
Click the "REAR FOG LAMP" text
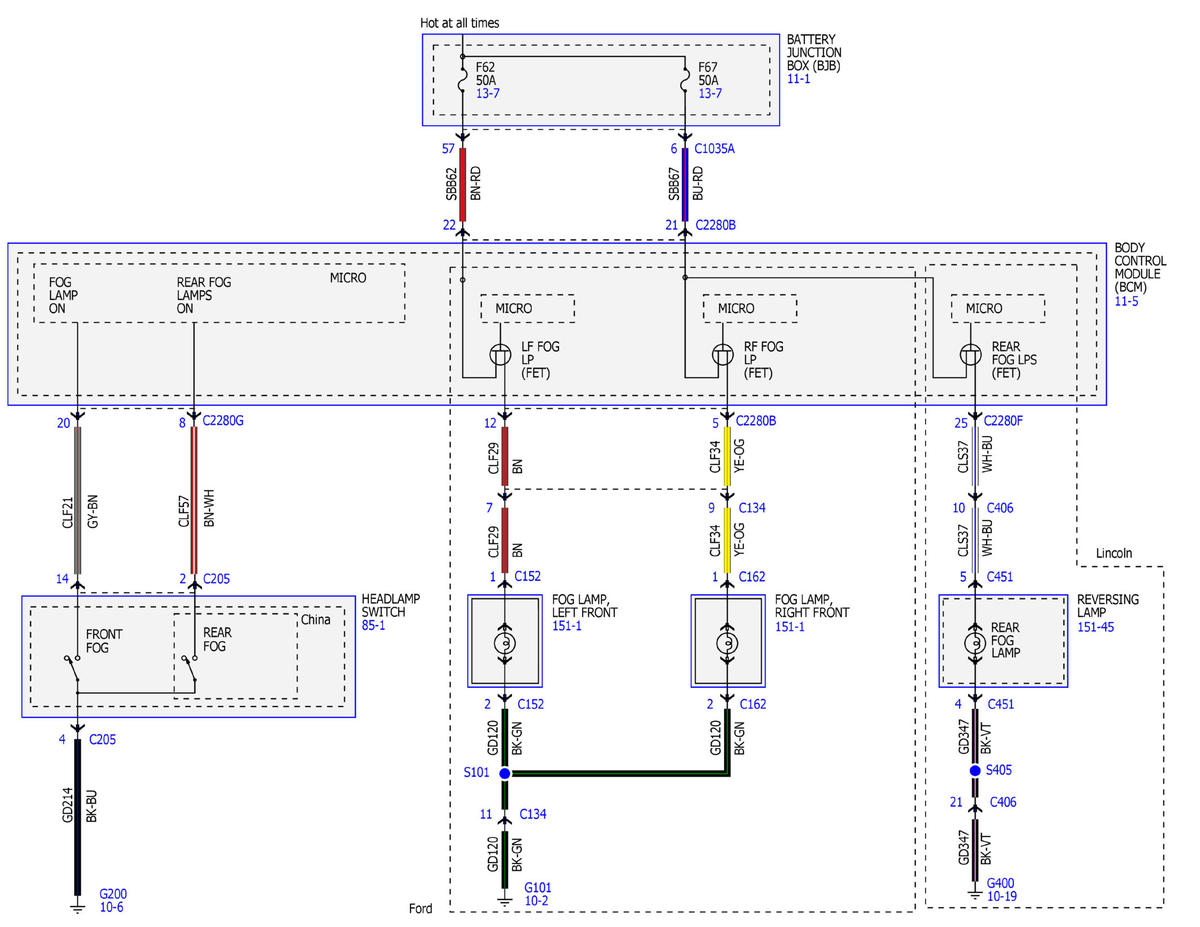1005,640
